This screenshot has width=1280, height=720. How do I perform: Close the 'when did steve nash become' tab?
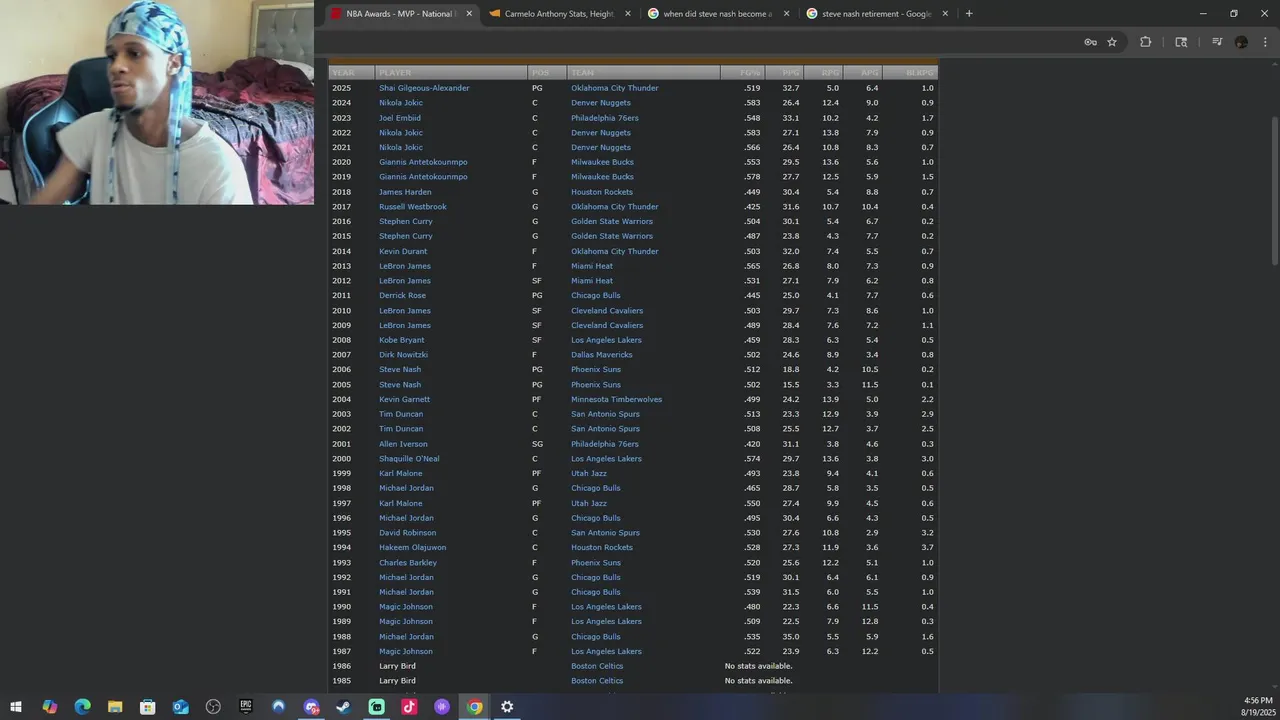pos(787,14)
